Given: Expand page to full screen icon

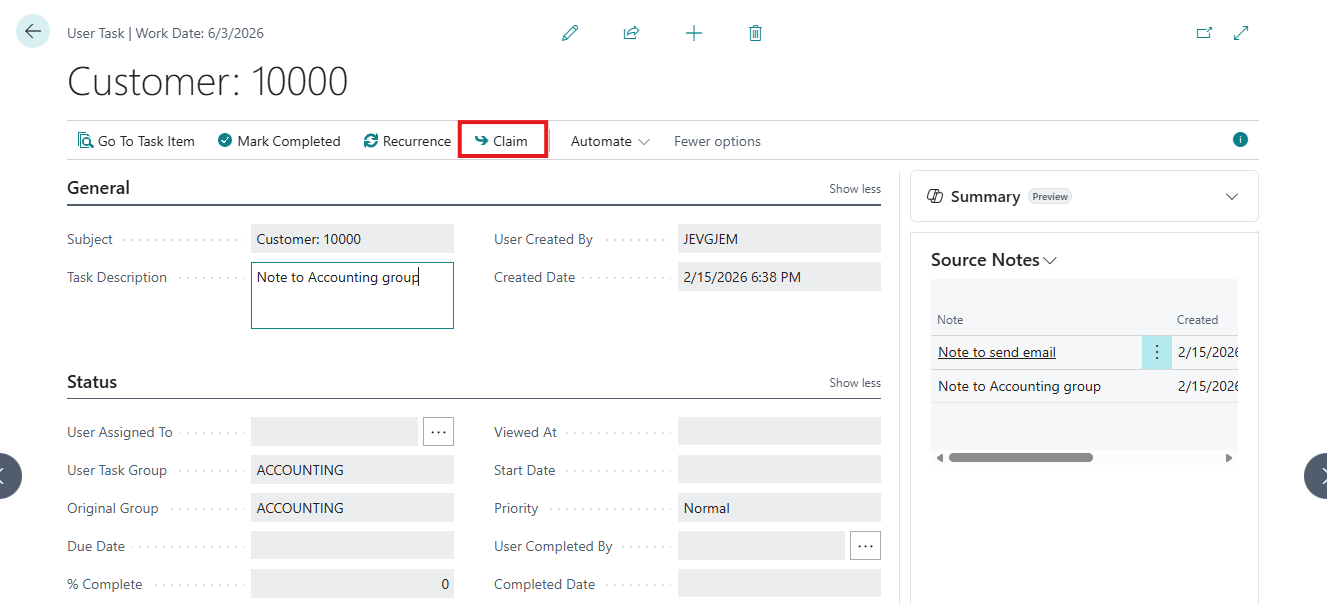Looking at the screenshot, I should pos(1241,33).
